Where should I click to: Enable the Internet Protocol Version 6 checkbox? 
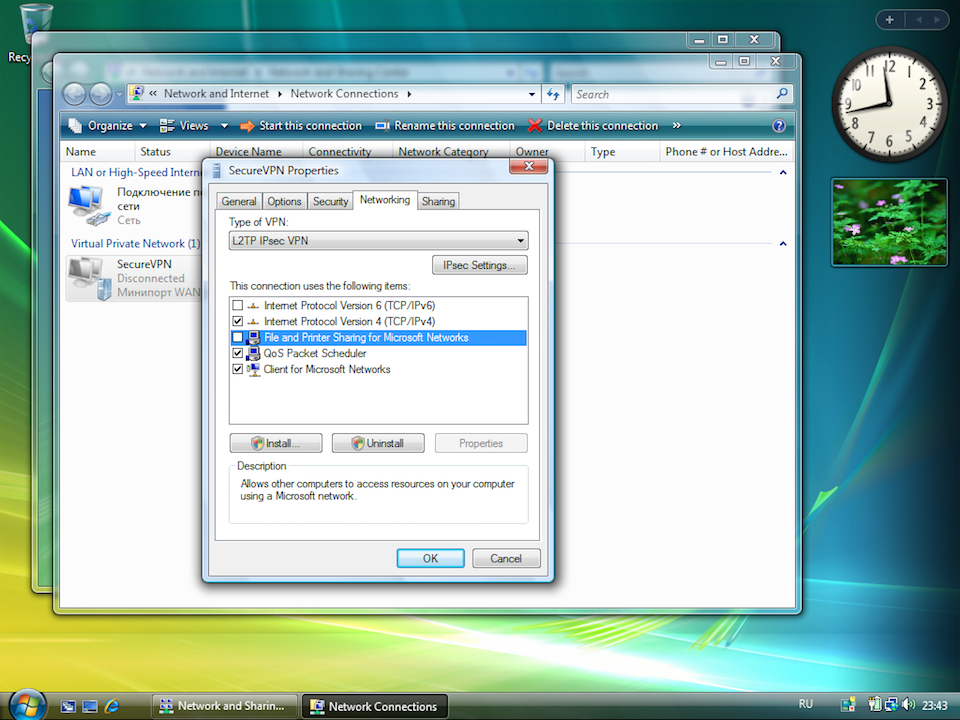point(238,305)
